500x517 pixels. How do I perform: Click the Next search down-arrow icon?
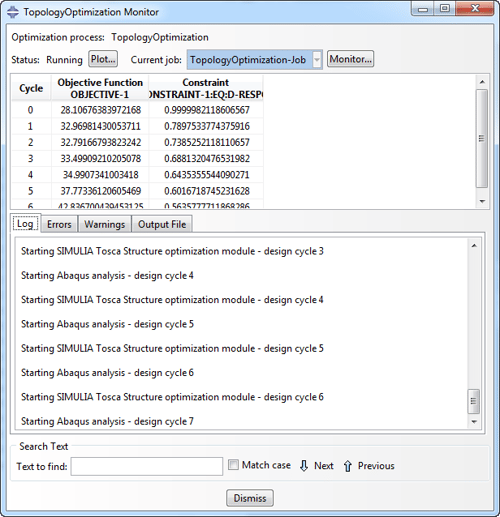tap(304, 466)
